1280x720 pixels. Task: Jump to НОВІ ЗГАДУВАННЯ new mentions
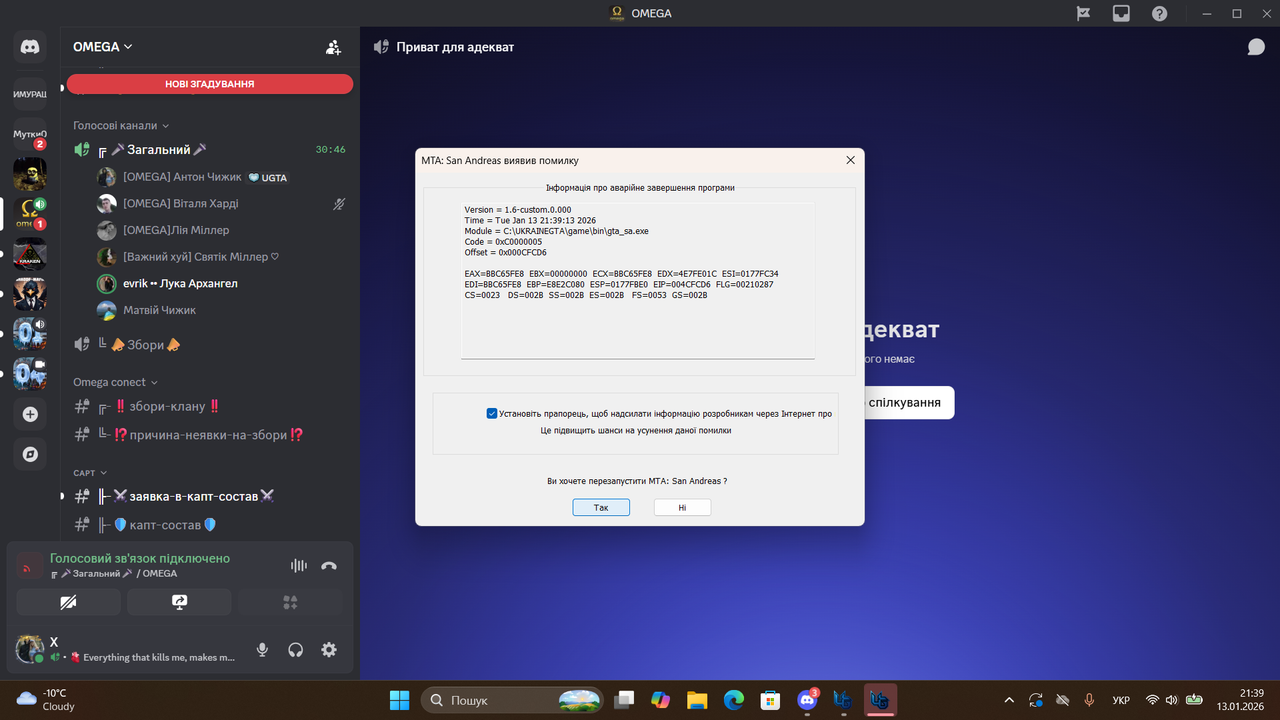pyautogui.click(x=210, y=84)
